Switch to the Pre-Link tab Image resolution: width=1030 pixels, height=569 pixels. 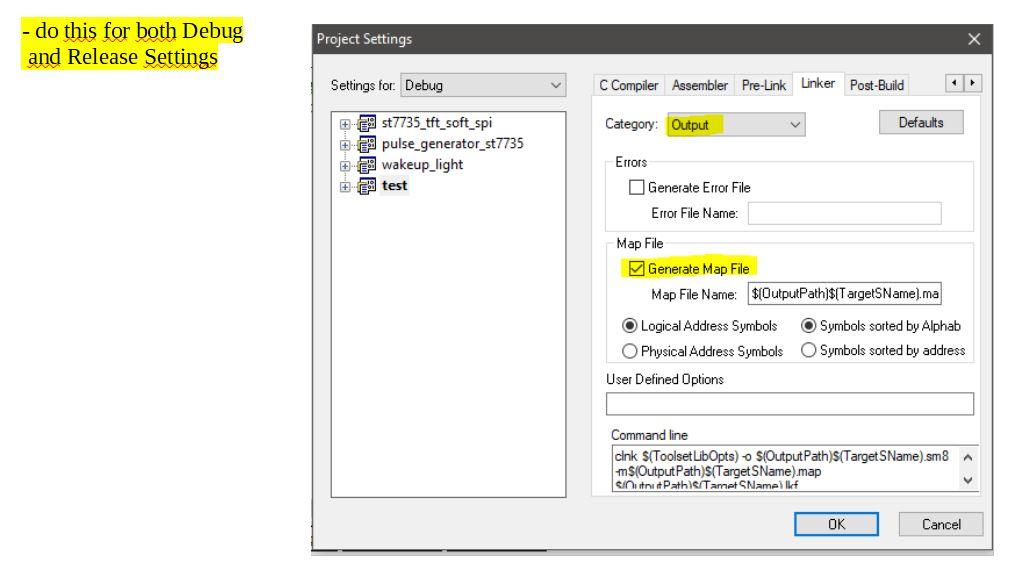point(763,85)
